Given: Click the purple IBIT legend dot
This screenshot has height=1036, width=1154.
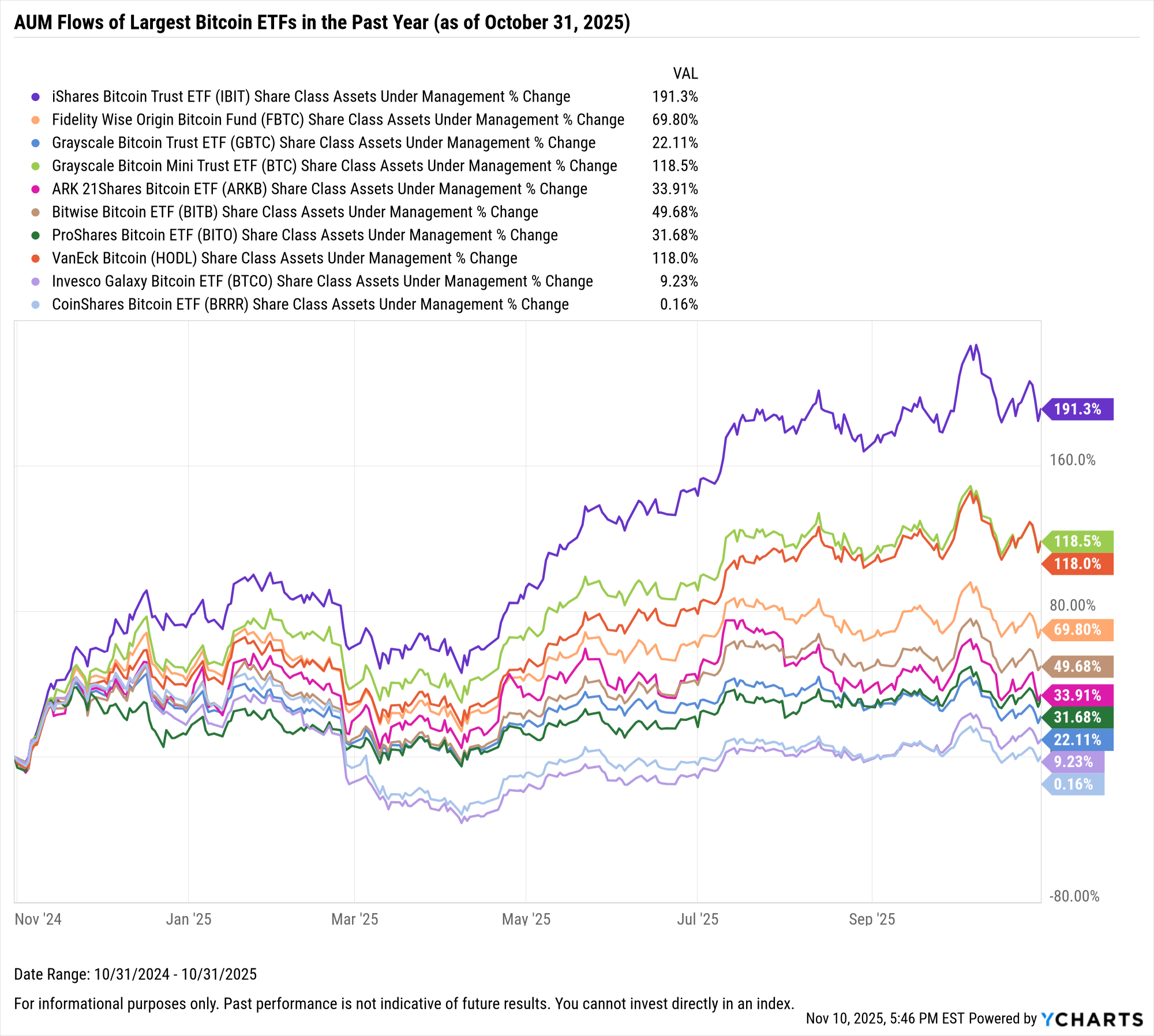Looking at the screenshot, I should (36, 97).
